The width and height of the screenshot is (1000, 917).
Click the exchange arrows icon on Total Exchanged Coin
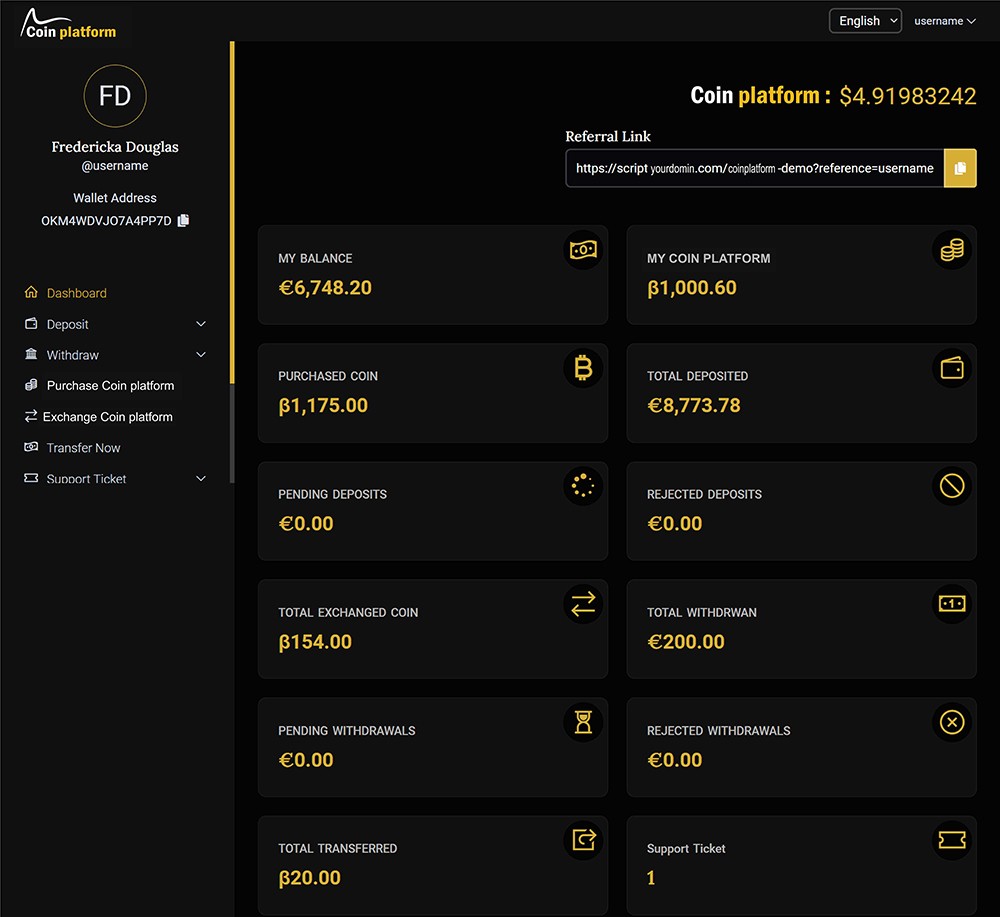coord(583,604)
